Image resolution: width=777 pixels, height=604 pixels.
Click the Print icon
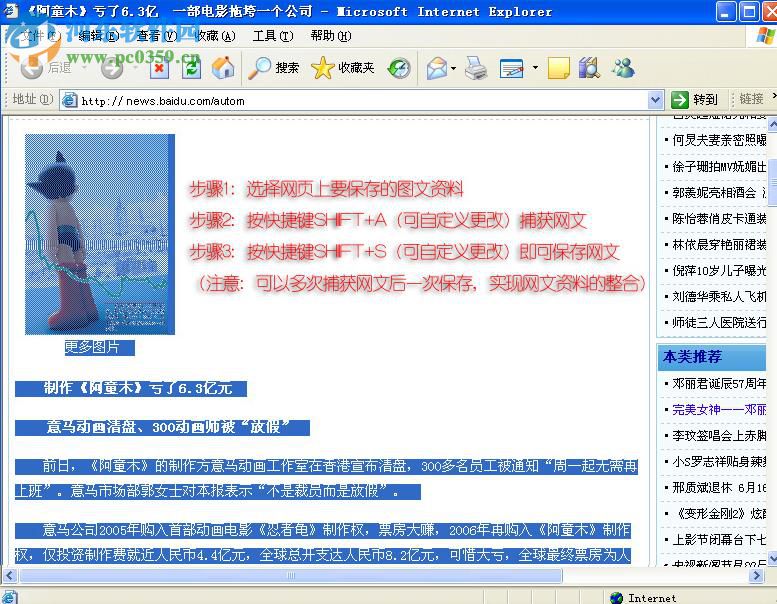(x=476, y=68)
